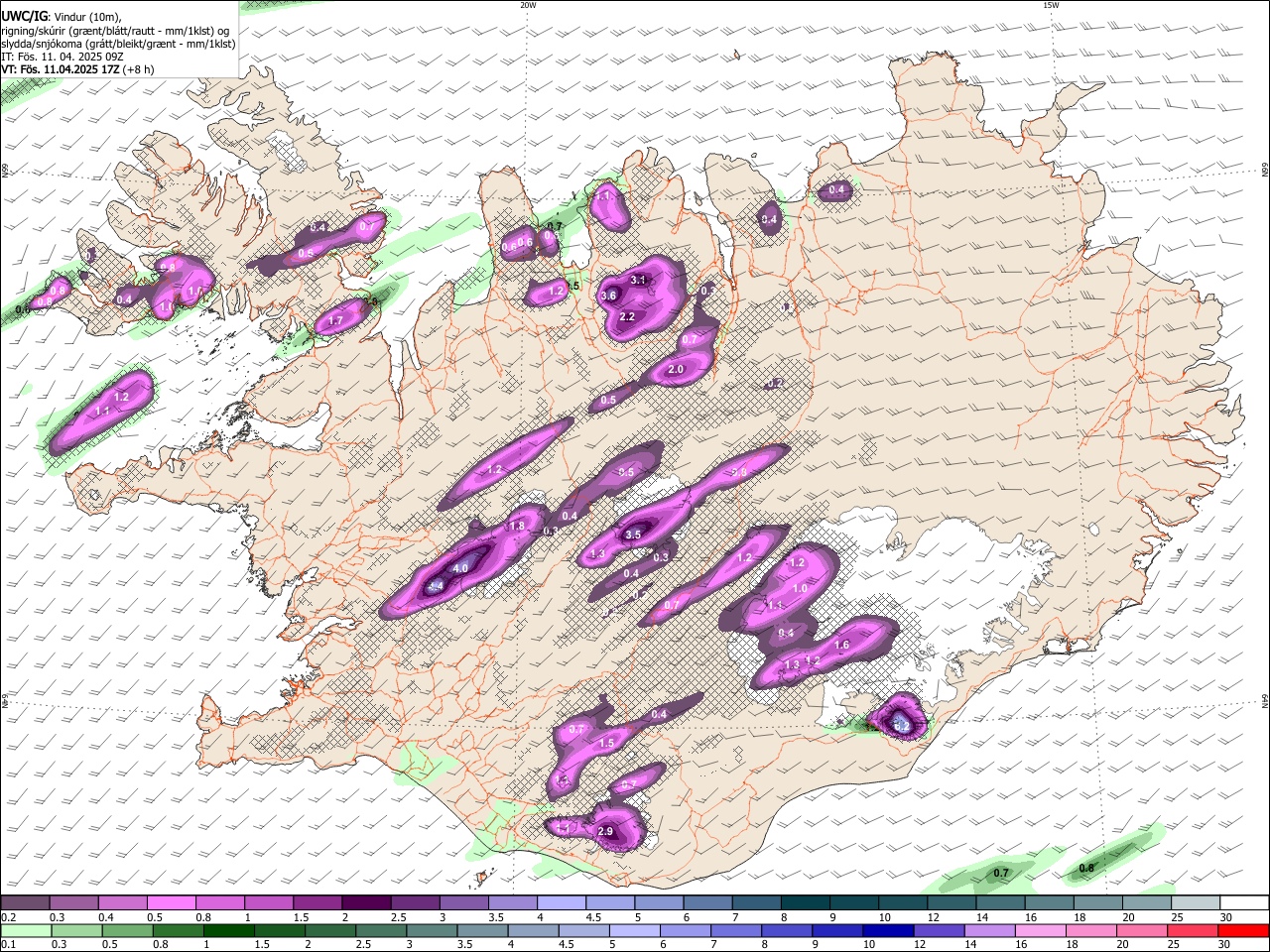Click the 'rigning/skúrir' legend description line

tap(116, 31)
